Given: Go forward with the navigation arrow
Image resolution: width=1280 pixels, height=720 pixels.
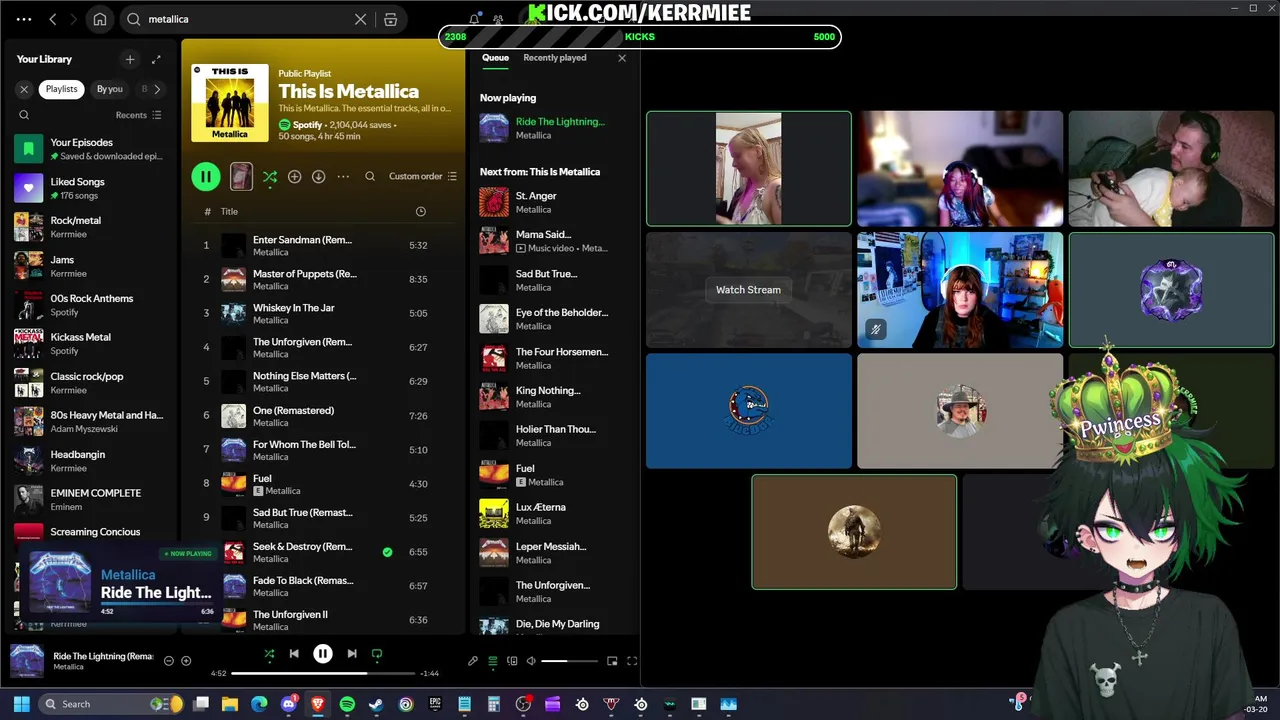Looking at the screenshot, I should pos(75,19).
